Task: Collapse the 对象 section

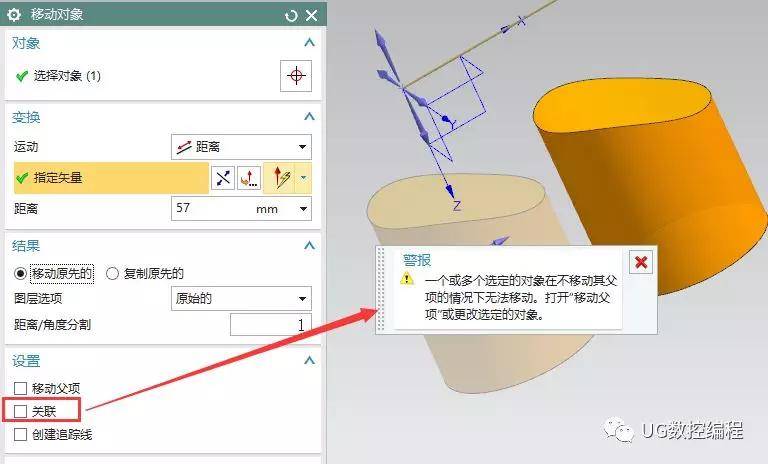Action: pos(309,43)
